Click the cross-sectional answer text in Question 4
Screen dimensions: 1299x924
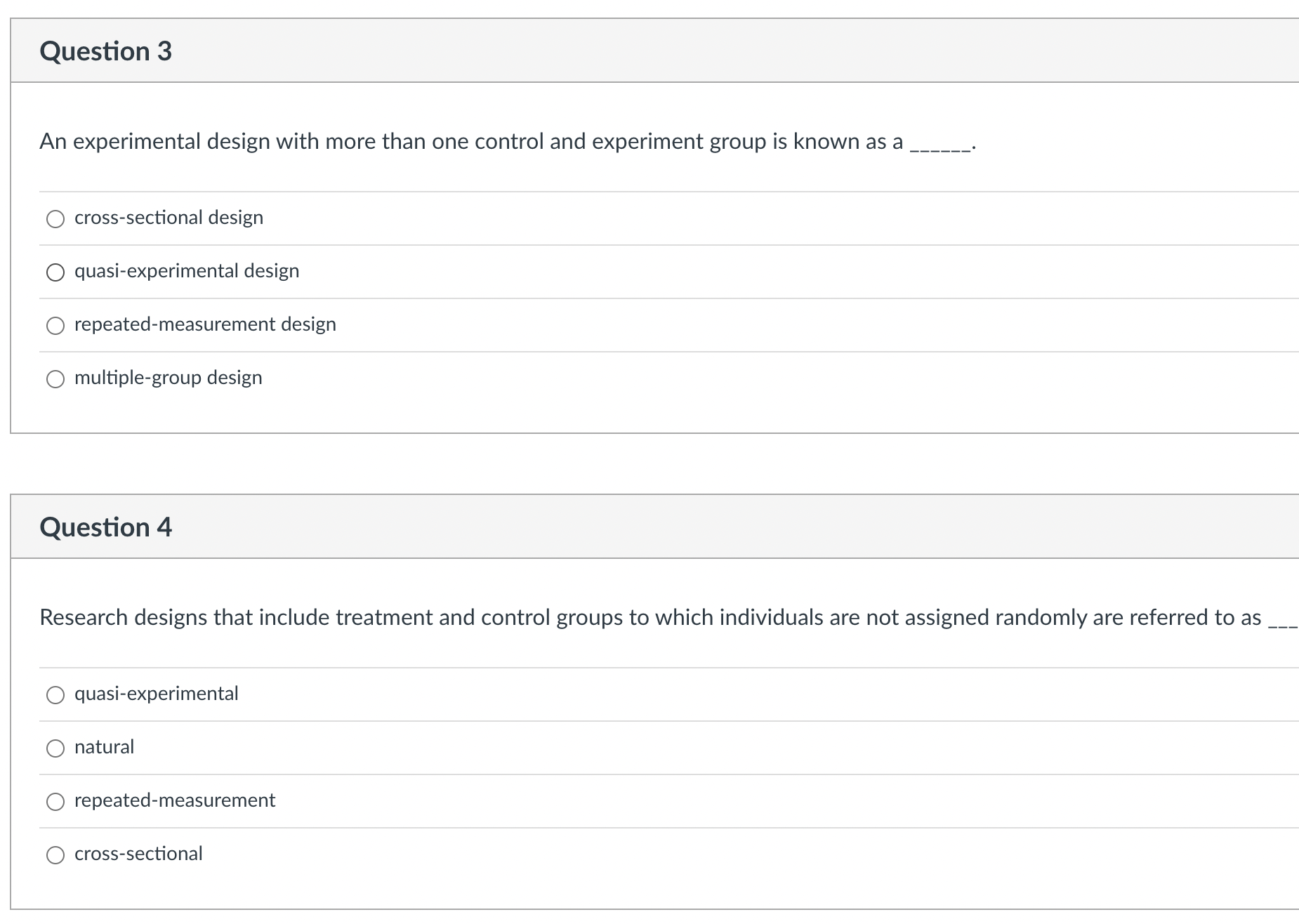(138, 853)
